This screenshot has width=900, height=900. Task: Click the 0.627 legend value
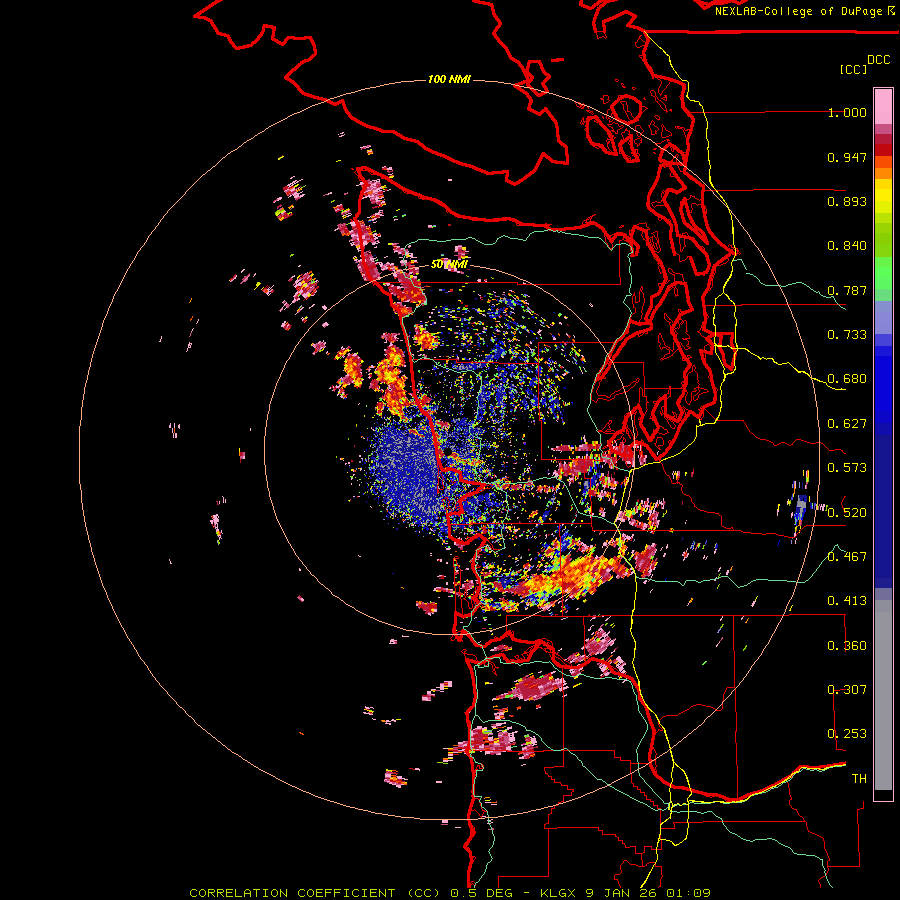coord(847,424)
